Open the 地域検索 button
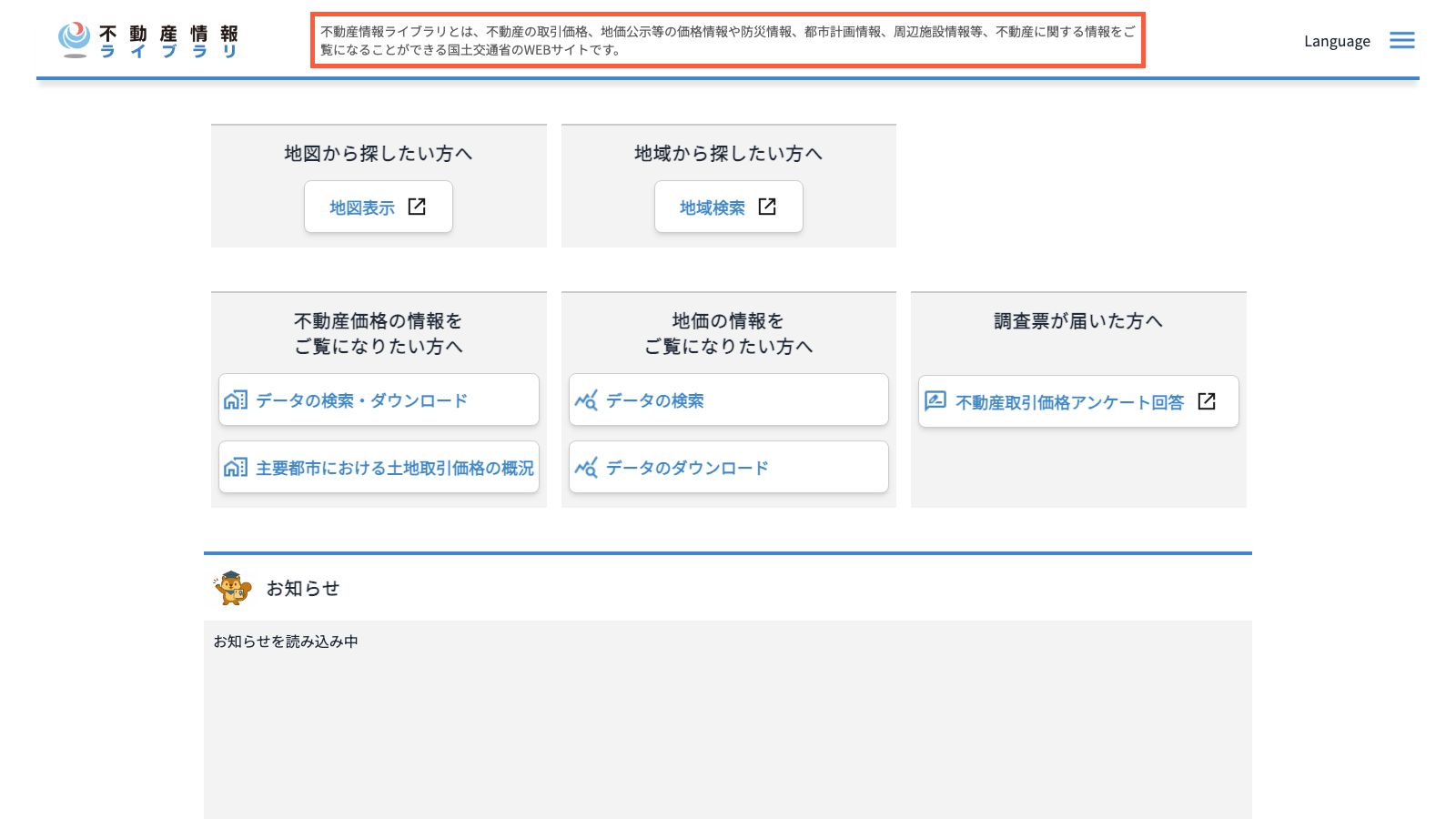This screenshot has width=1456, height=819. click(x=728, y=207)
